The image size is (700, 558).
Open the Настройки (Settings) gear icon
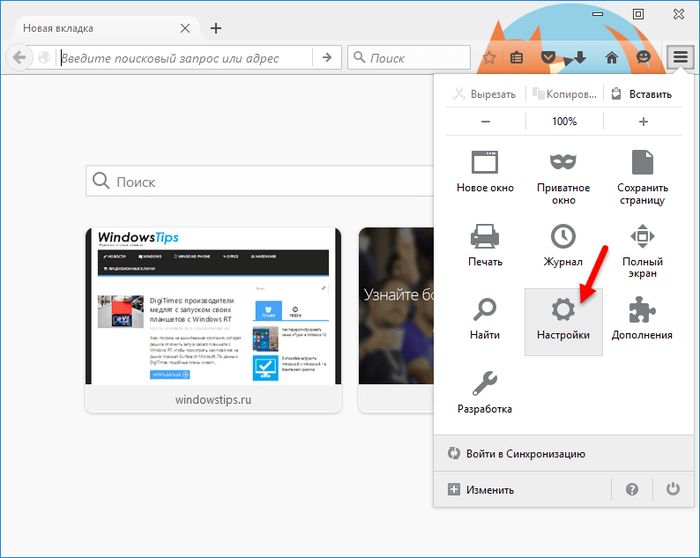point(564,310)
